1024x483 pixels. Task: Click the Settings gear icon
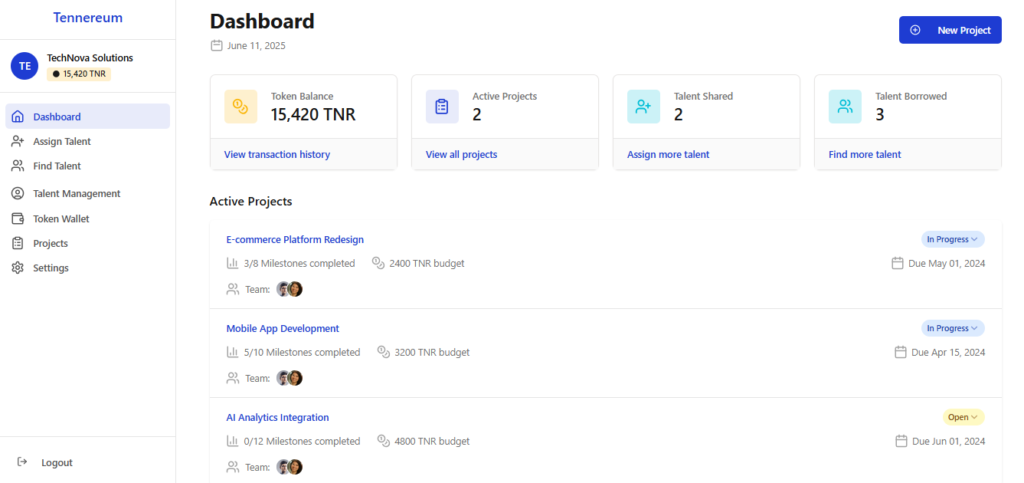pyautogui.click(x=18, y=268)
